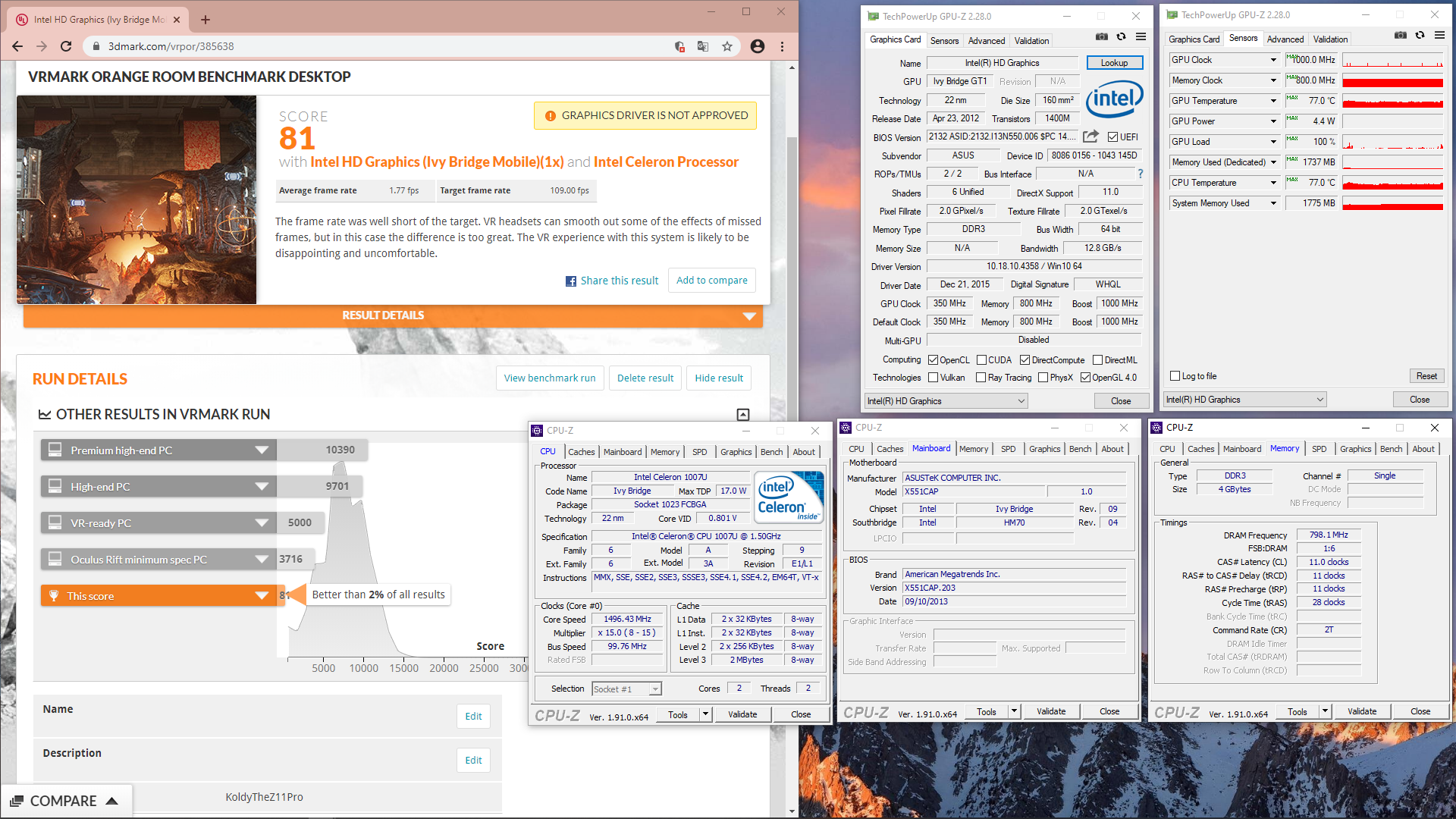This screenshot has height=819, width=1456.
Task: Click the Lookup button in GPU-Z
Action: [1114, 63]
